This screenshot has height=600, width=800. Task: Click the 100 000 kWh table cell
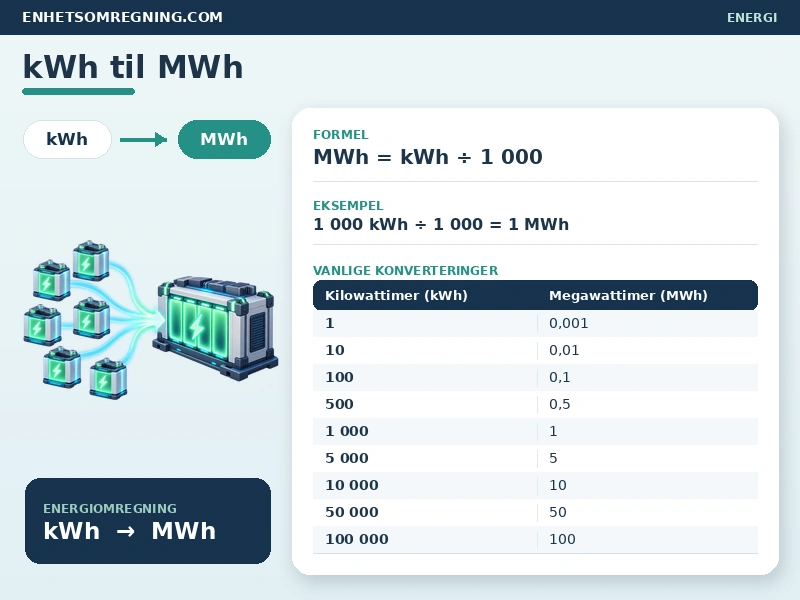[425, 540]
